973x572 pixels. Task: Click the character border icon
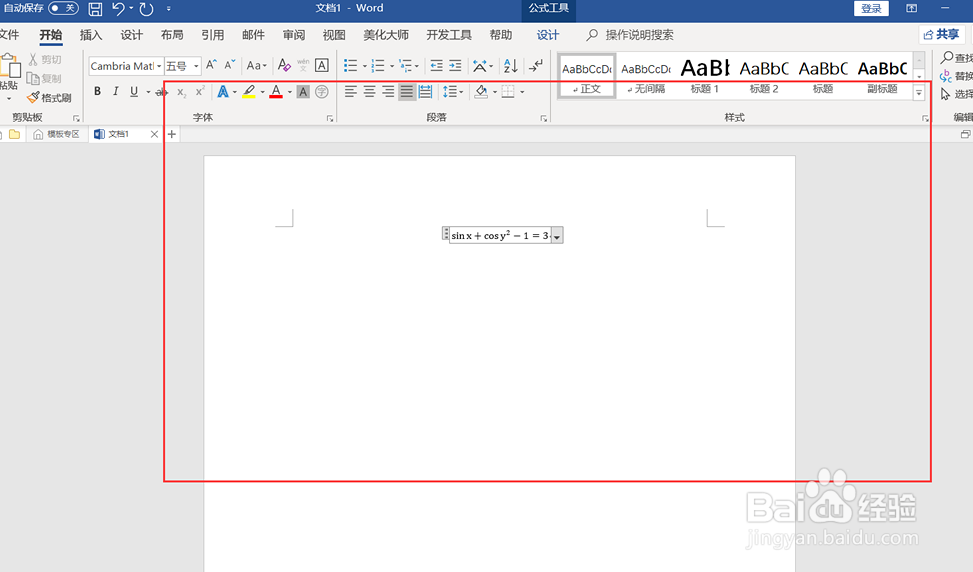coord(321,65)
